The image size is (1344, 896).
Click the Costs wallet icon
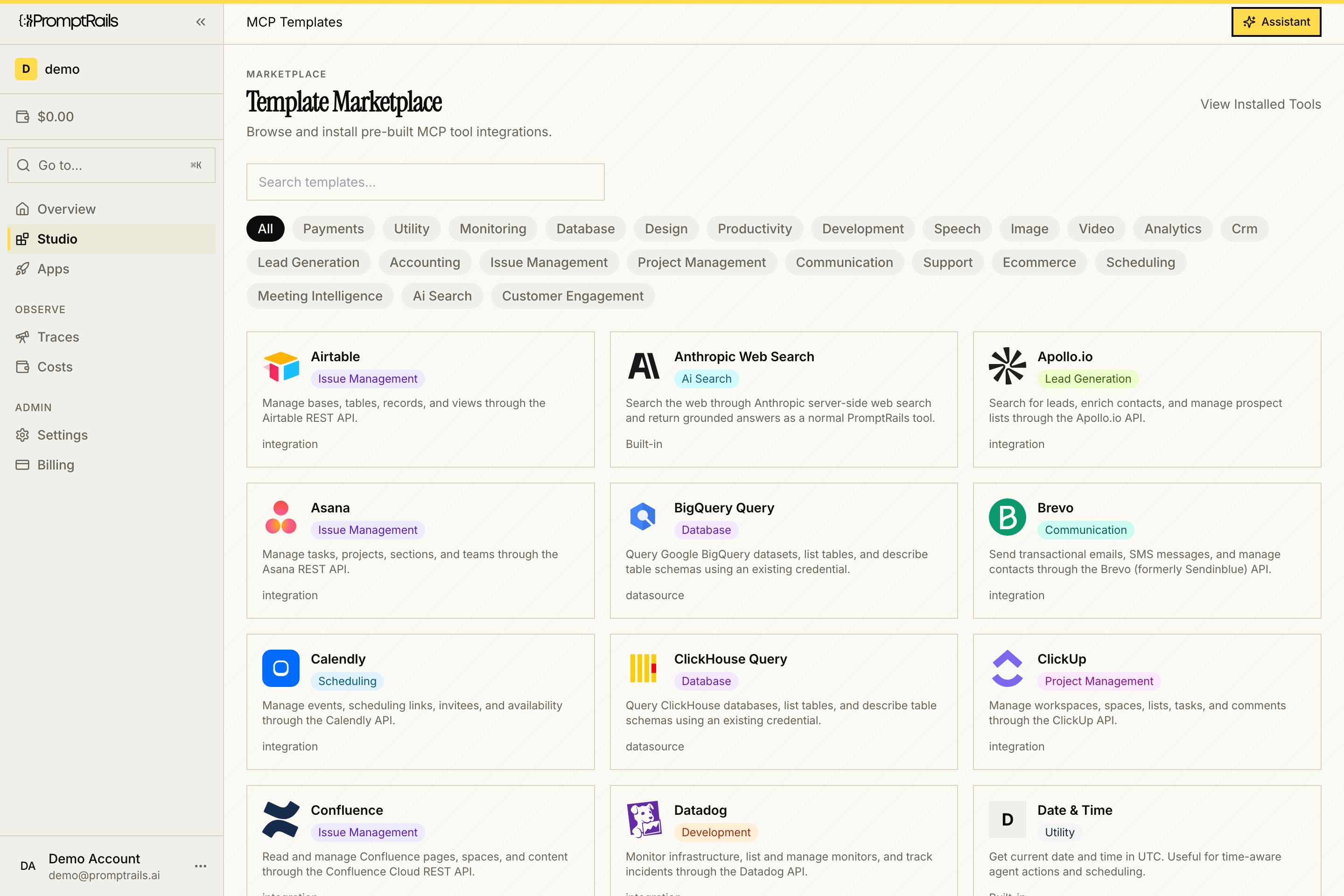(22, 367)
